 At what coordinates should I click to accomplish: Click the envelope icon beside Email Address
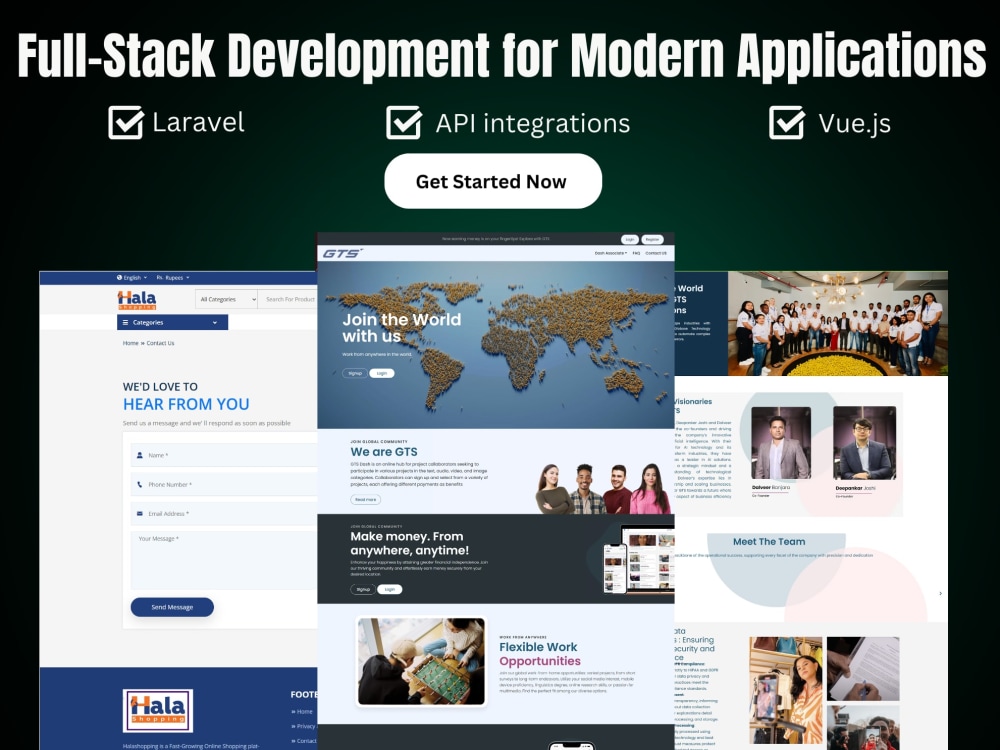140,514
